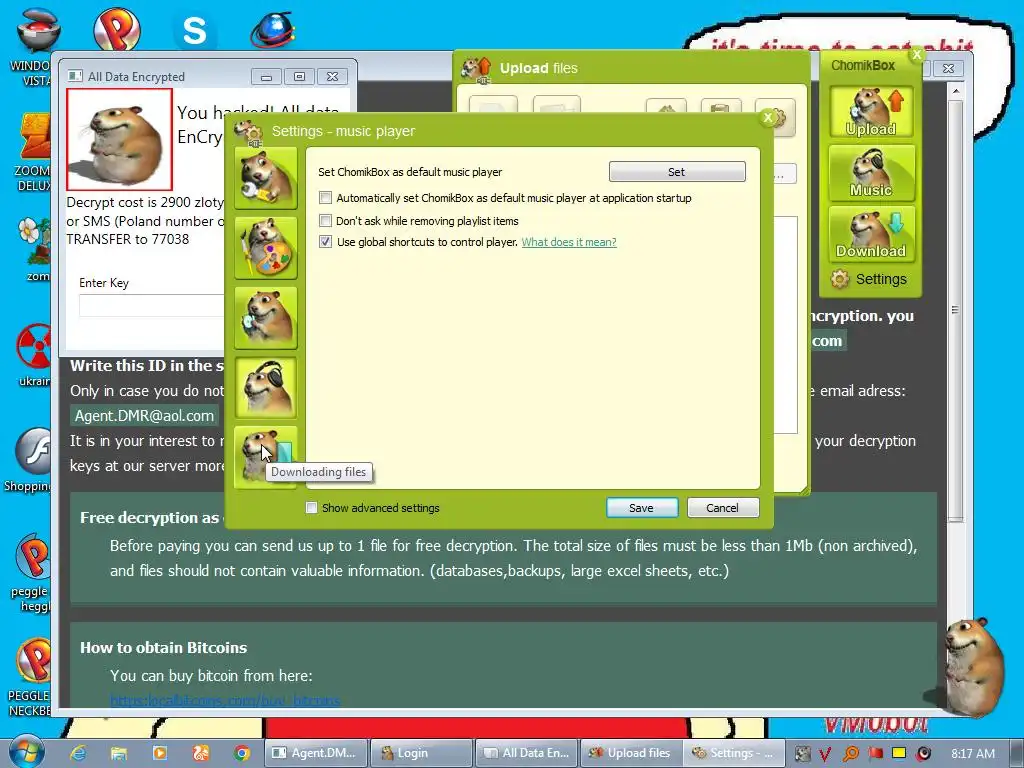The width and height of the screenshot is (1024, 768).
Task: Open the orange UC Browser taskbar icon
Action: tap(200, 753)
